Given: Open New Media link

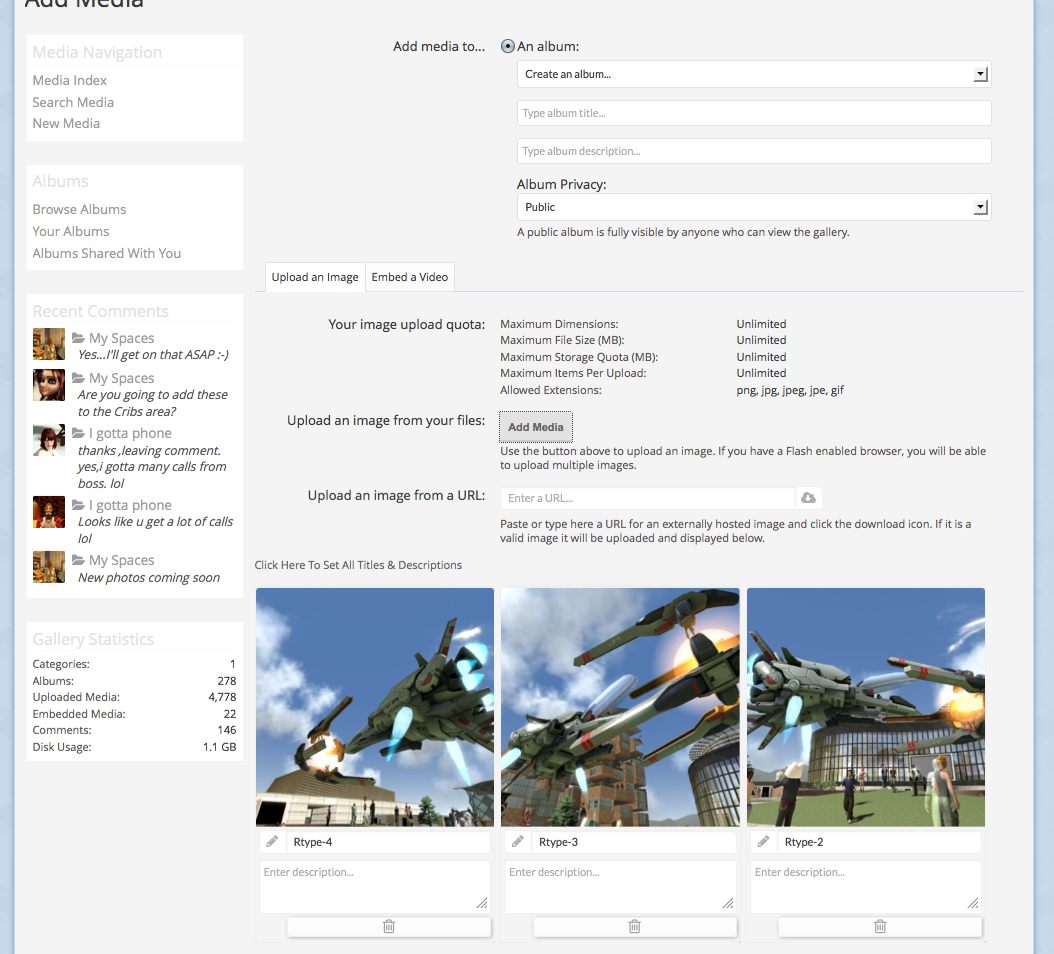Looking at the screenshot, I should pyautogui.click(x=66, y=124).
